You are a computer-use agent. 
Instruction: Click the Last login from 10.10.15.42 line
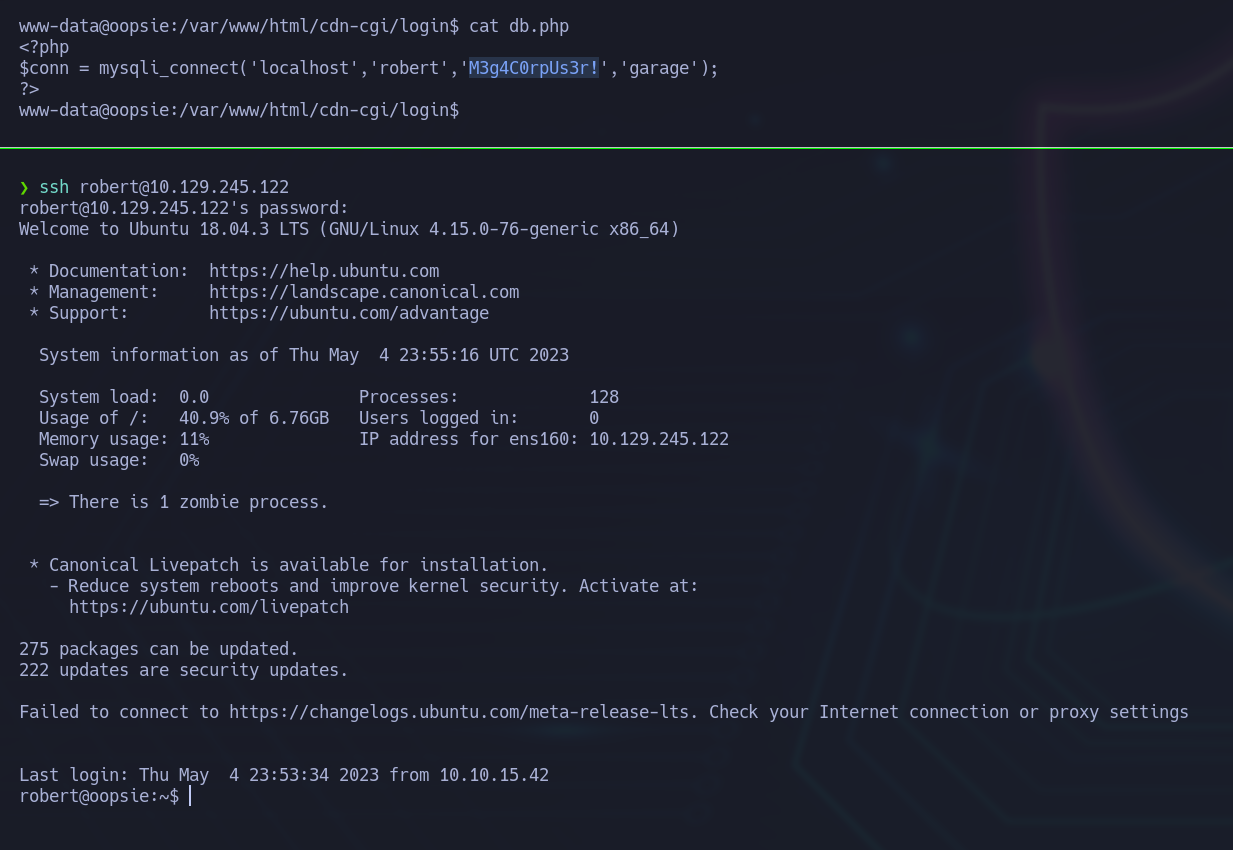284,775
